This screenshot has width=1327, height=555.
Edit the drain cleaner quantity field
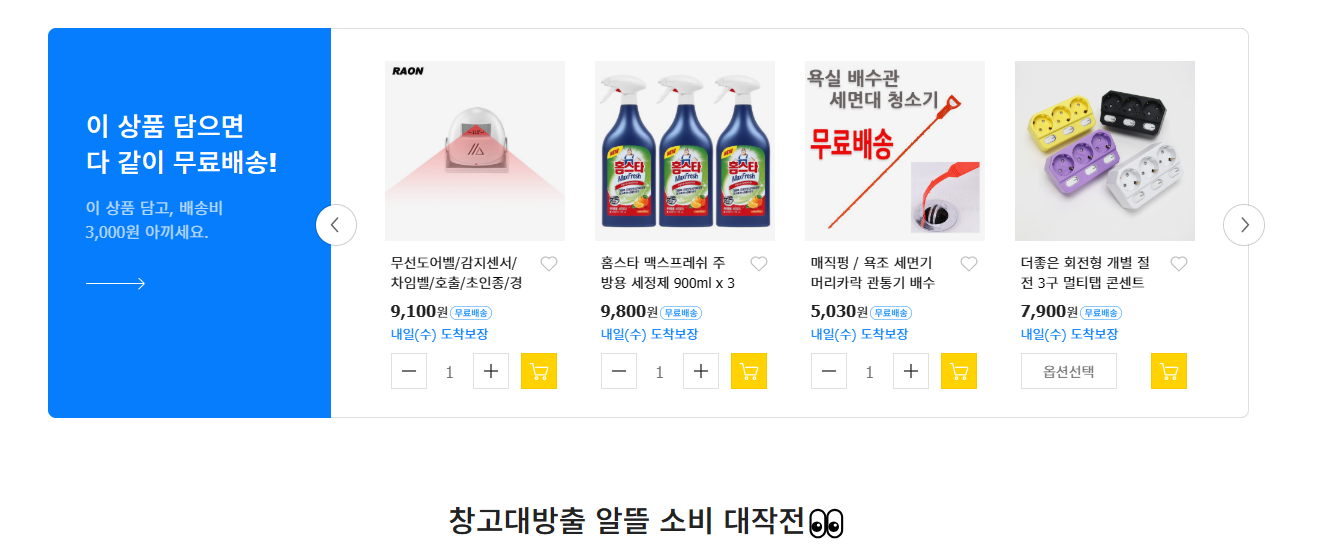pyautogui.click(x=869, y=371)
